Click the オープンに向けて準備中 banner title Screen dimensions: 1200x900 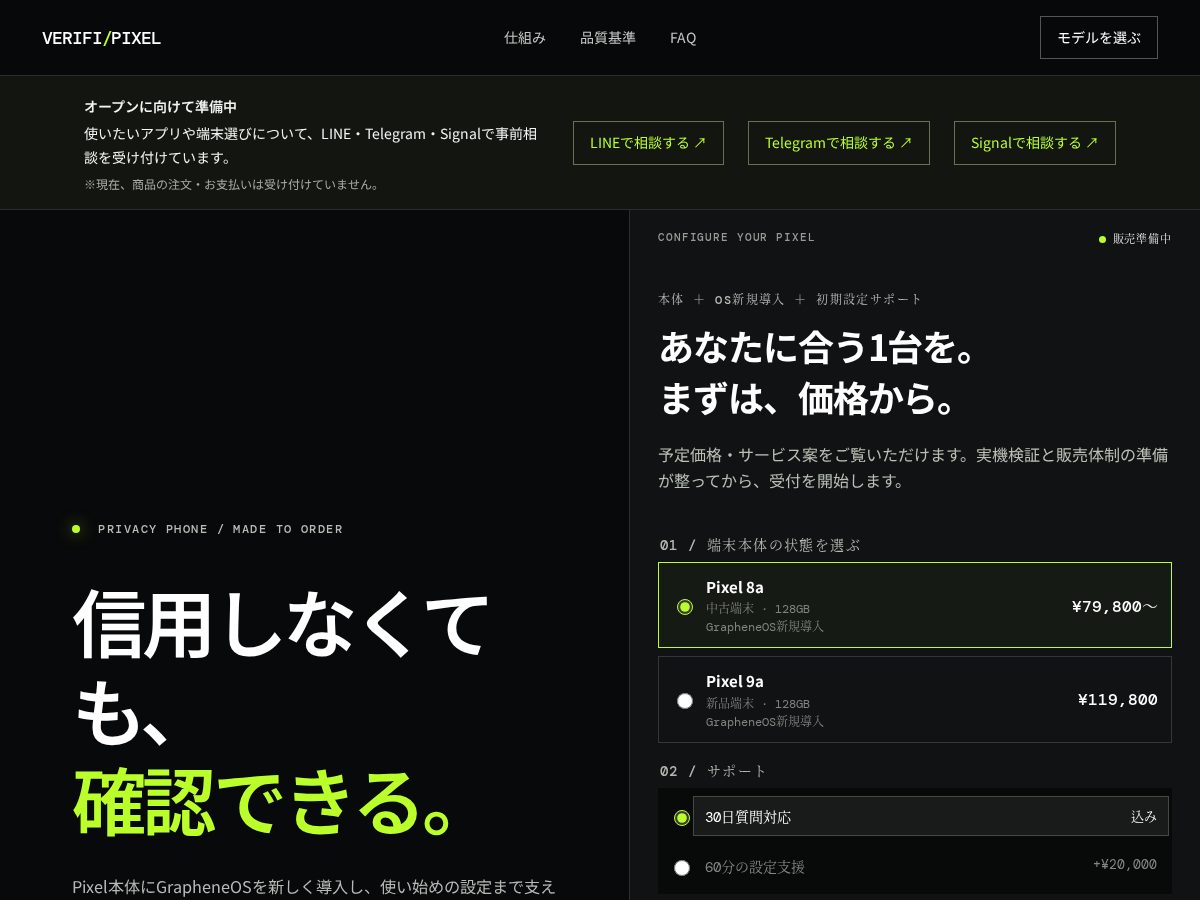tap(160, 106)
